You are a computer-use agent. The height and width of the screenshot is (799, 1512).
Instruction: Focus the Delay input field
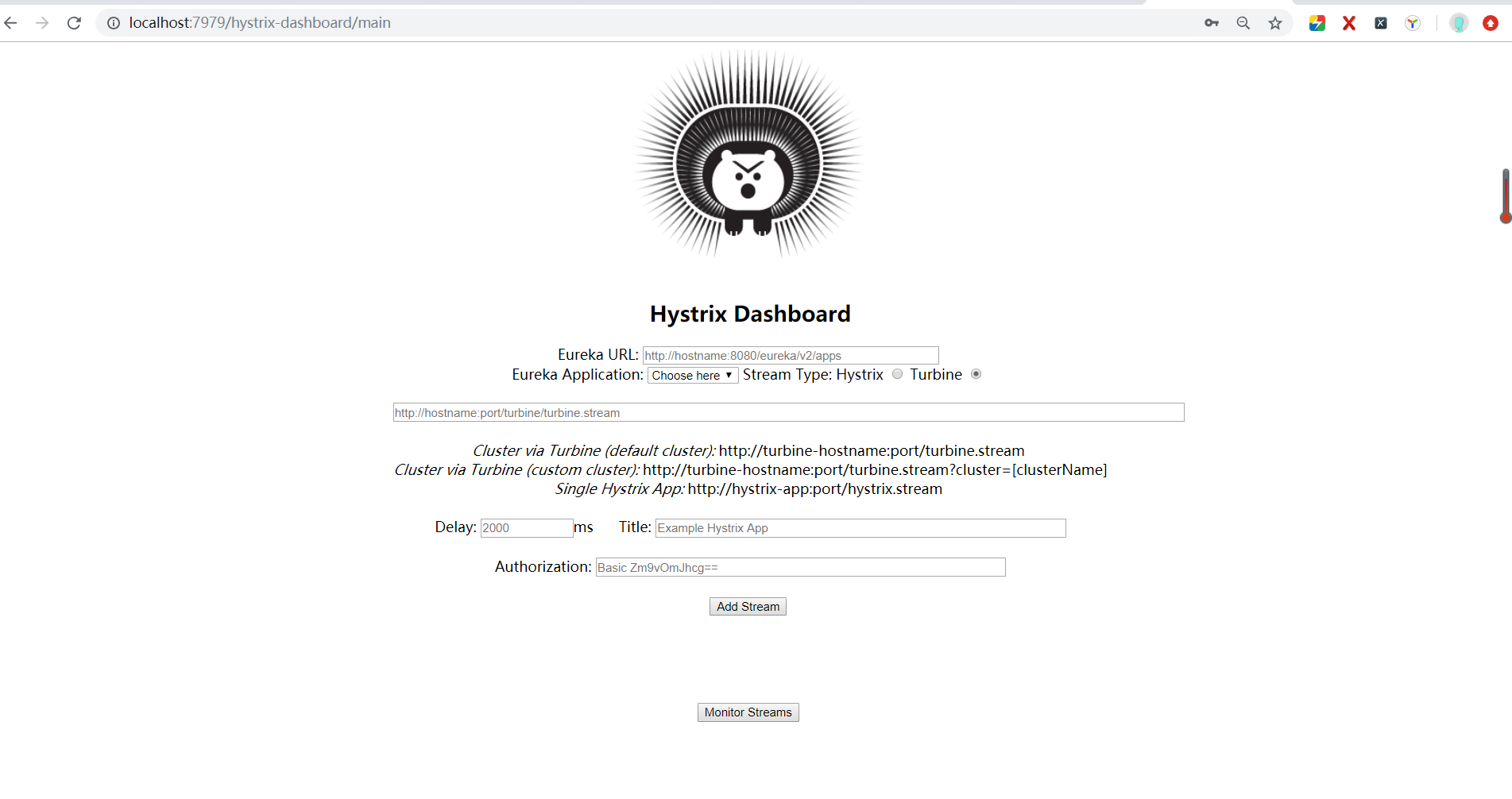coord(527,528)
